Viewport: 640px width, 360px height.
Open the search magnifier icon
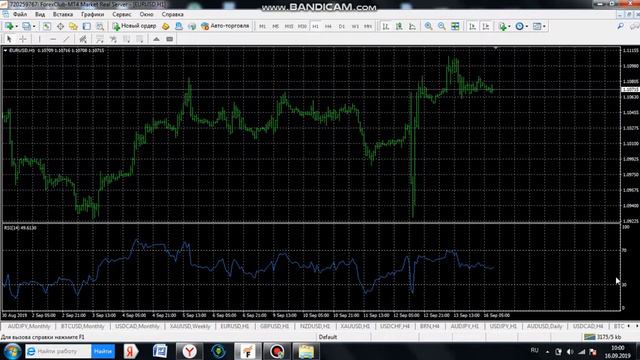click(x=620, y=26)
